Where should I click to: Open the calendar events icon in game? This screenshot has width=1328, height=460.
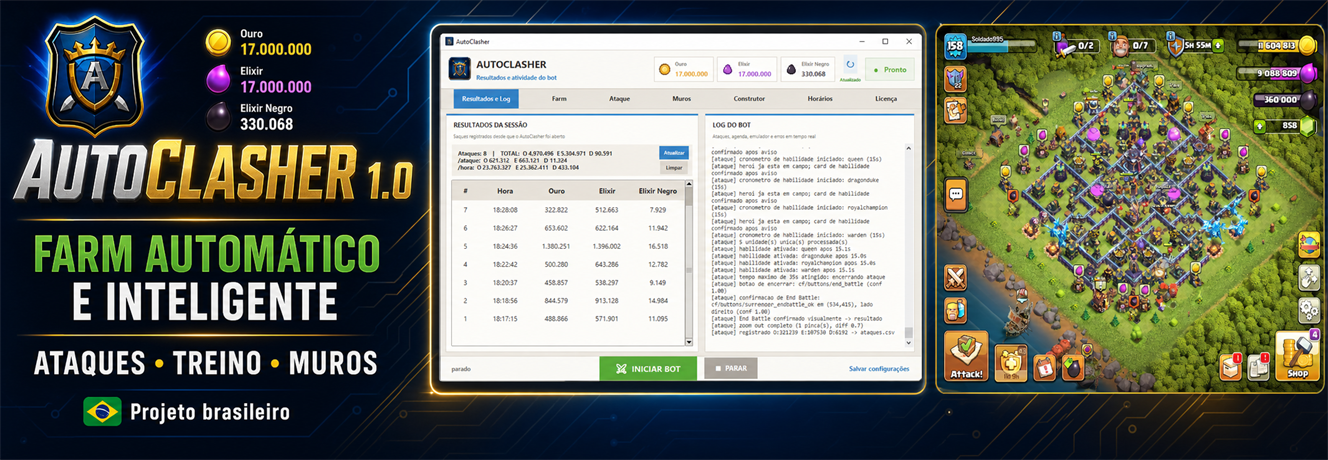[x=1045, y=368]
